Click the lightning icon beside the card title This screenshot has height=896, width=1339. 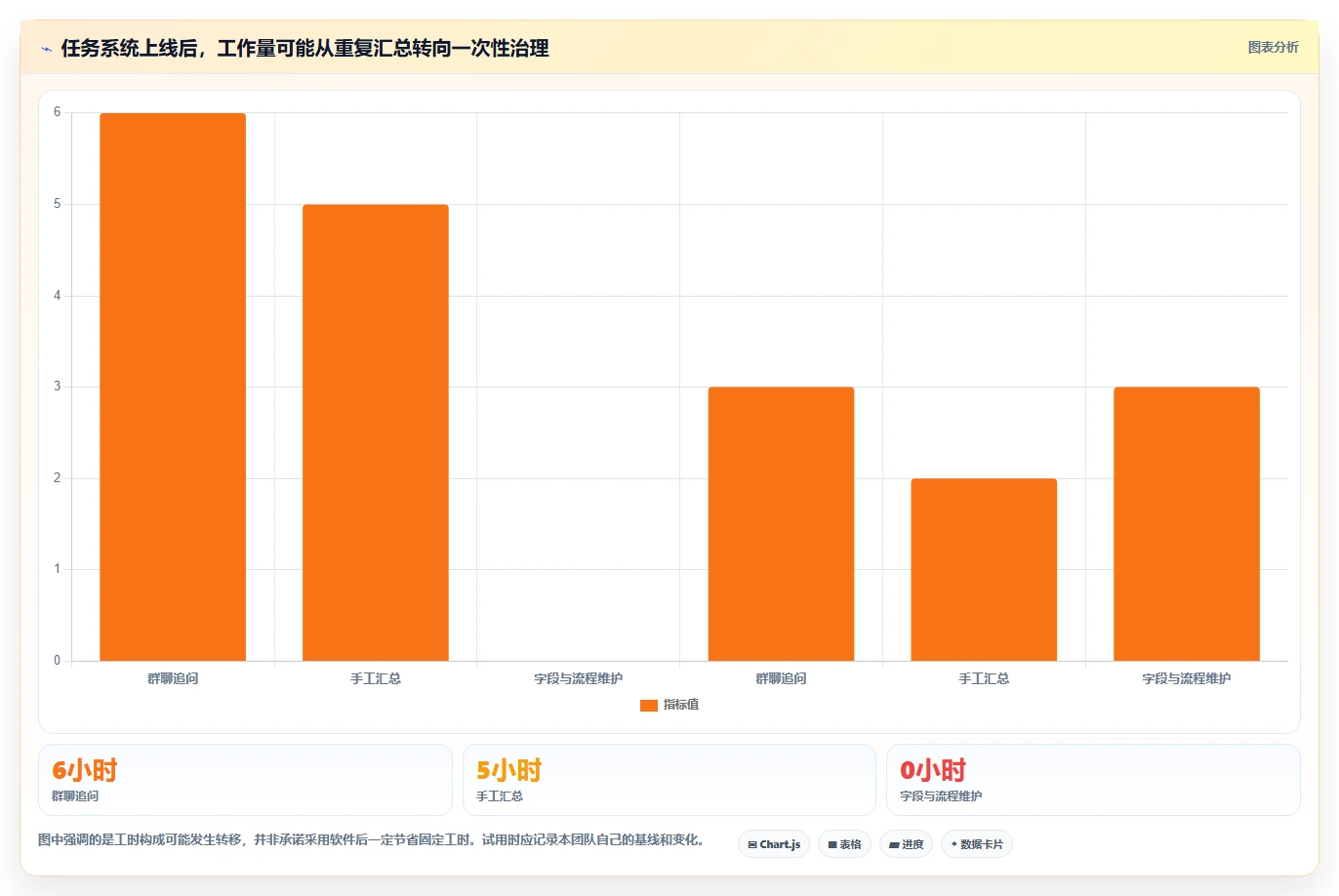pyautogui.click(x=46, y=49)
